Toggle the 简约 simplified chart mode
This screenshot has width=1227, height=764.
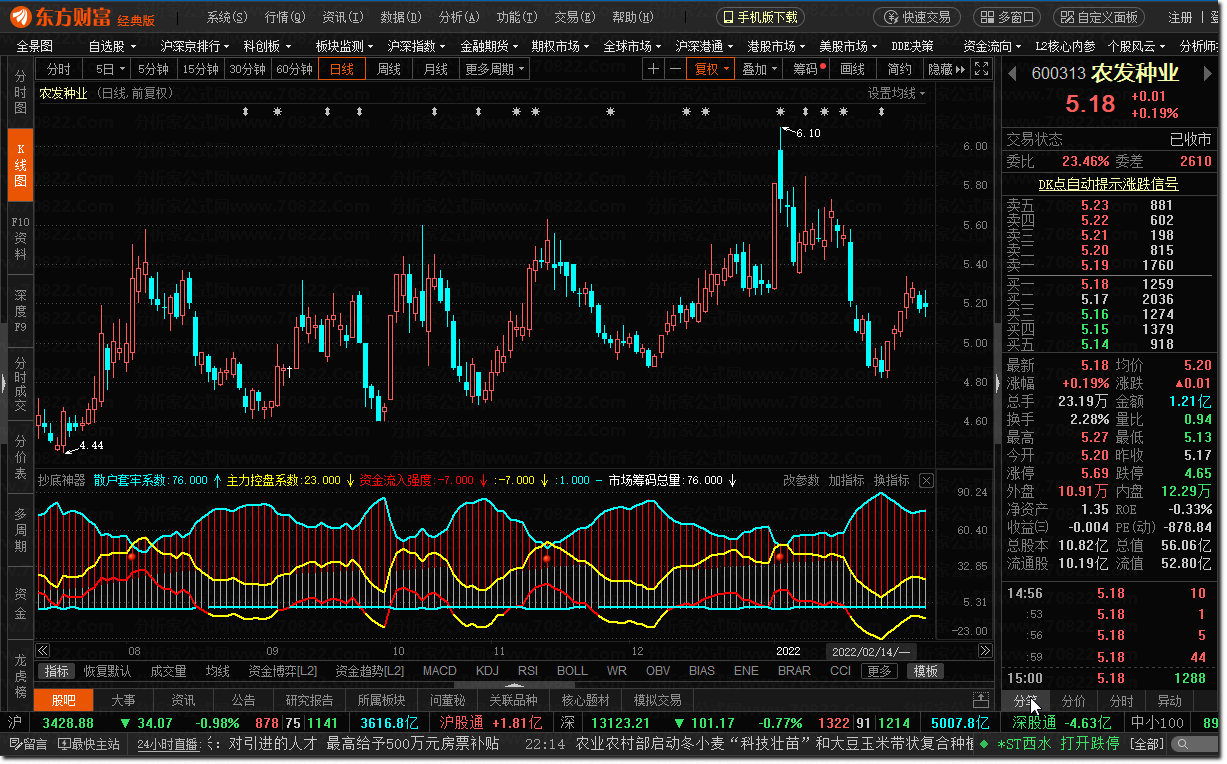tap(899, 69)
